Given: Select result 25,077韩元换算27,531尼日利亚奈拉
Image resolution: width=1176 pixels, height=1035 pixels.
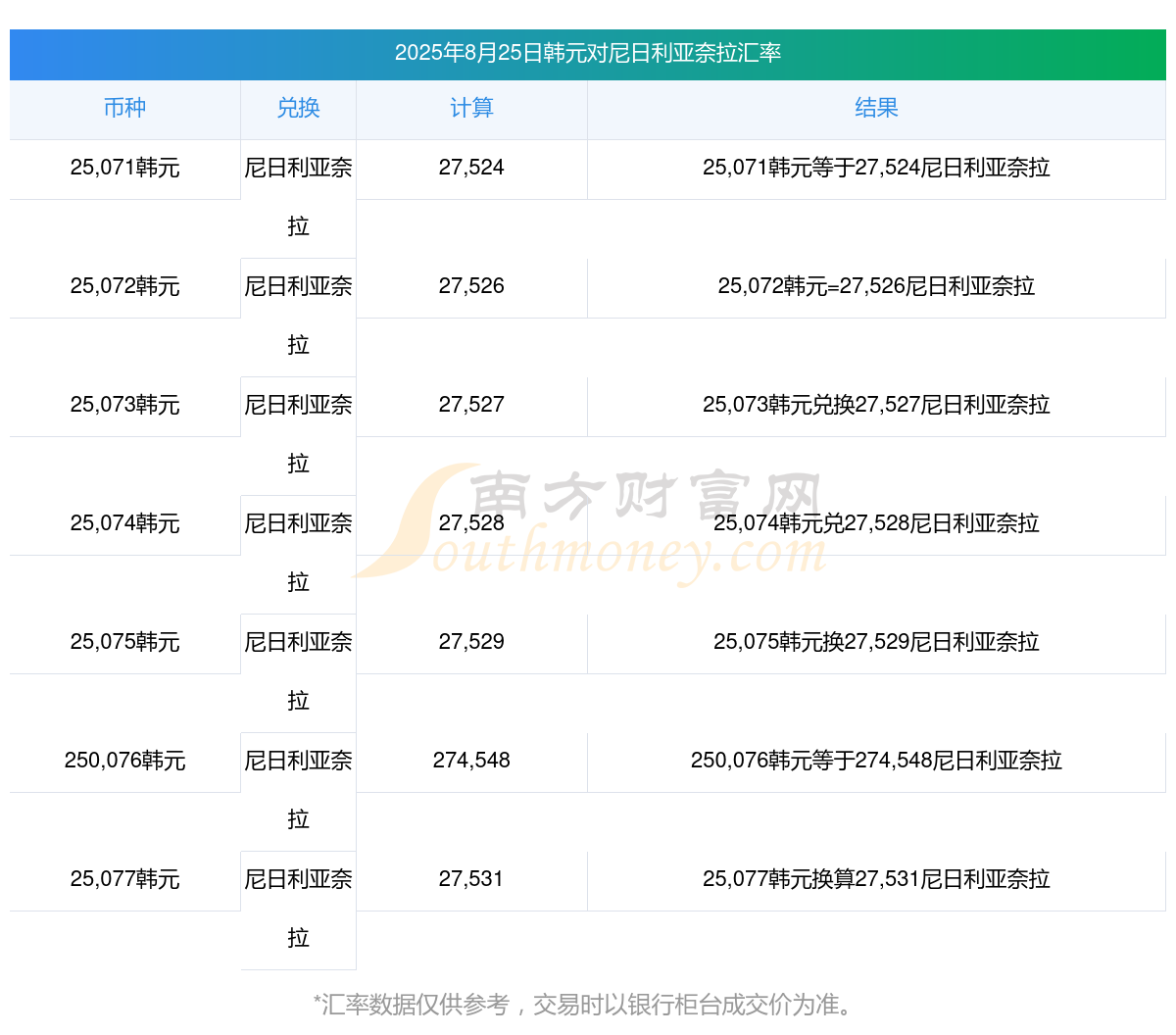Looking at the screenshot, I should pyautogui.click(x=876, y=879).
